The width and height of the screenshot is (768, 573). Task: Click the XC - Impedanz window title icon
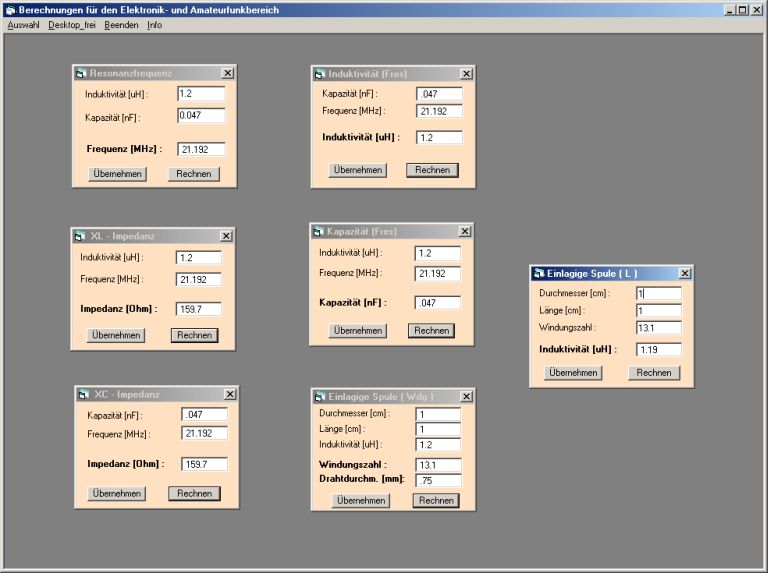[x=84, y=394]
